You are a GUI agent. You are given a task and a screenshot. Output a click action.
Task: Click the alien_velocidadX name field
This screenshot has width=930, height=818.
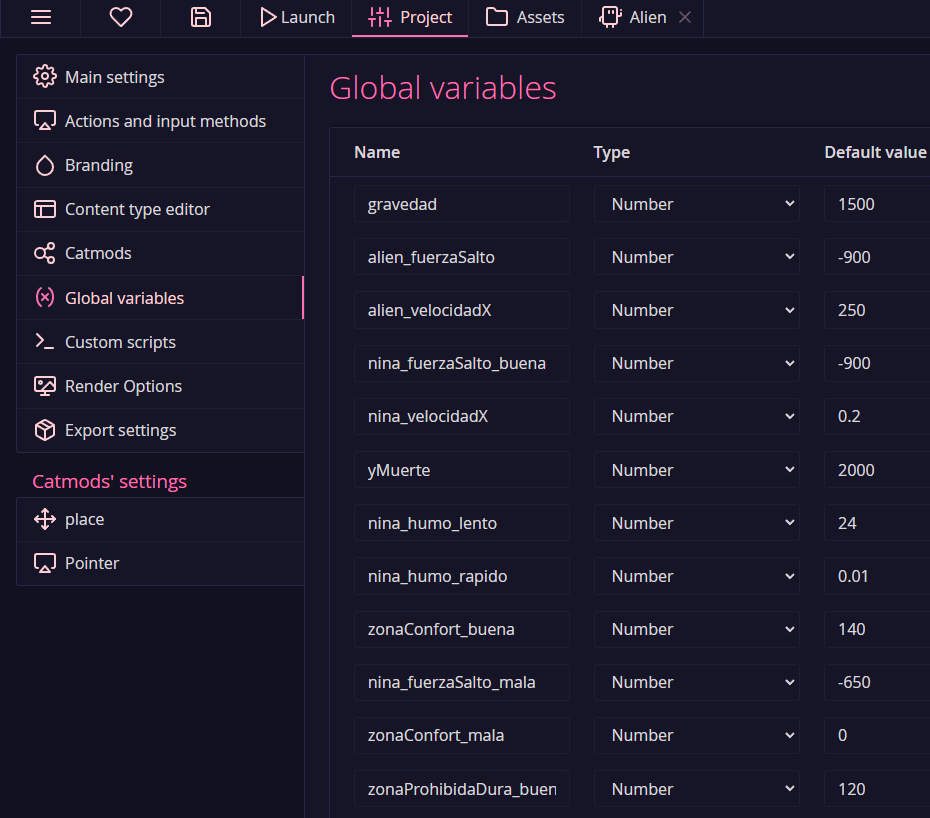point(461,310)
